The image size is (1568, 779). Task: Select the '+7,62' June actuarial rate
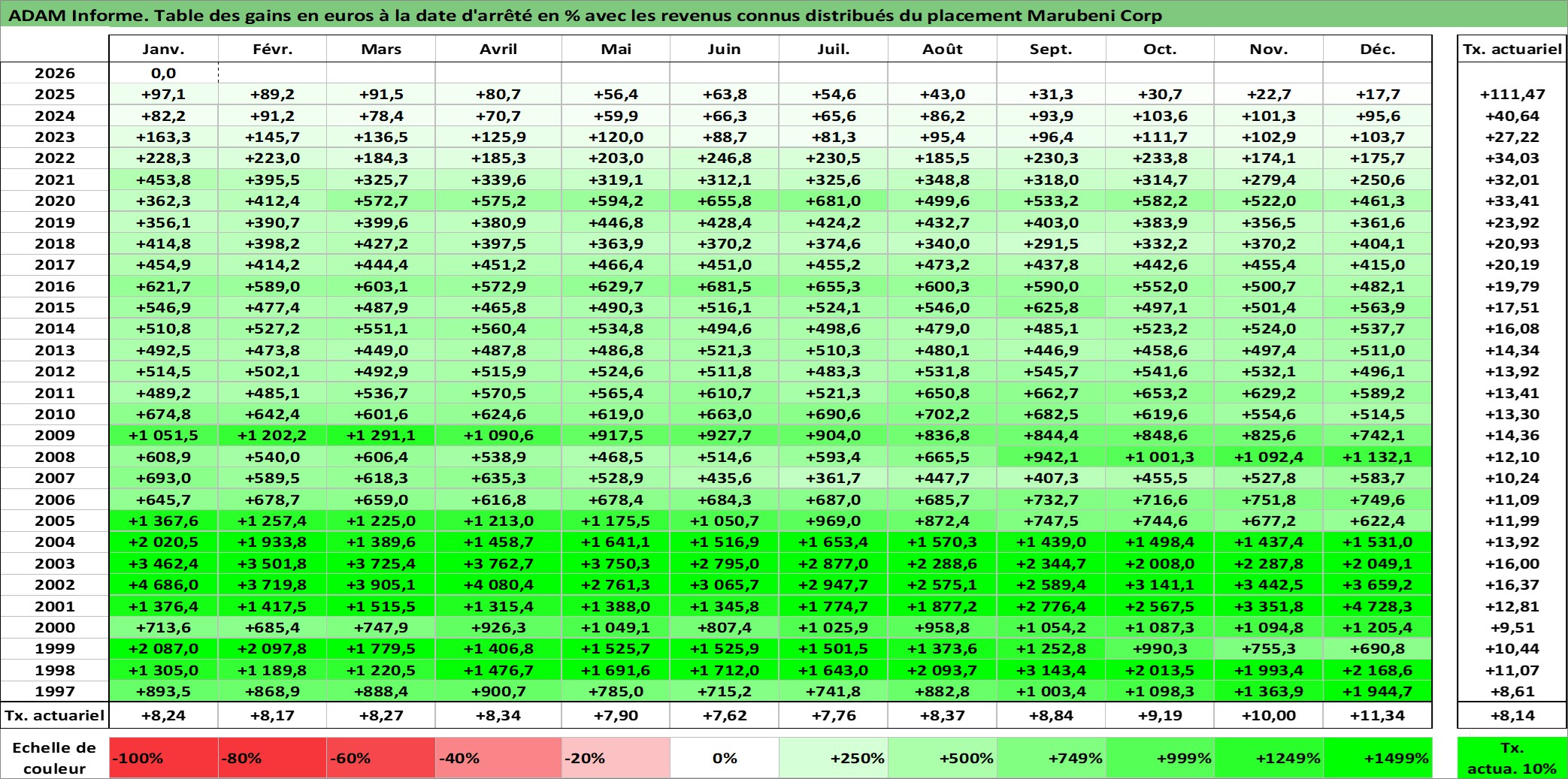click(x=724, y=715)
